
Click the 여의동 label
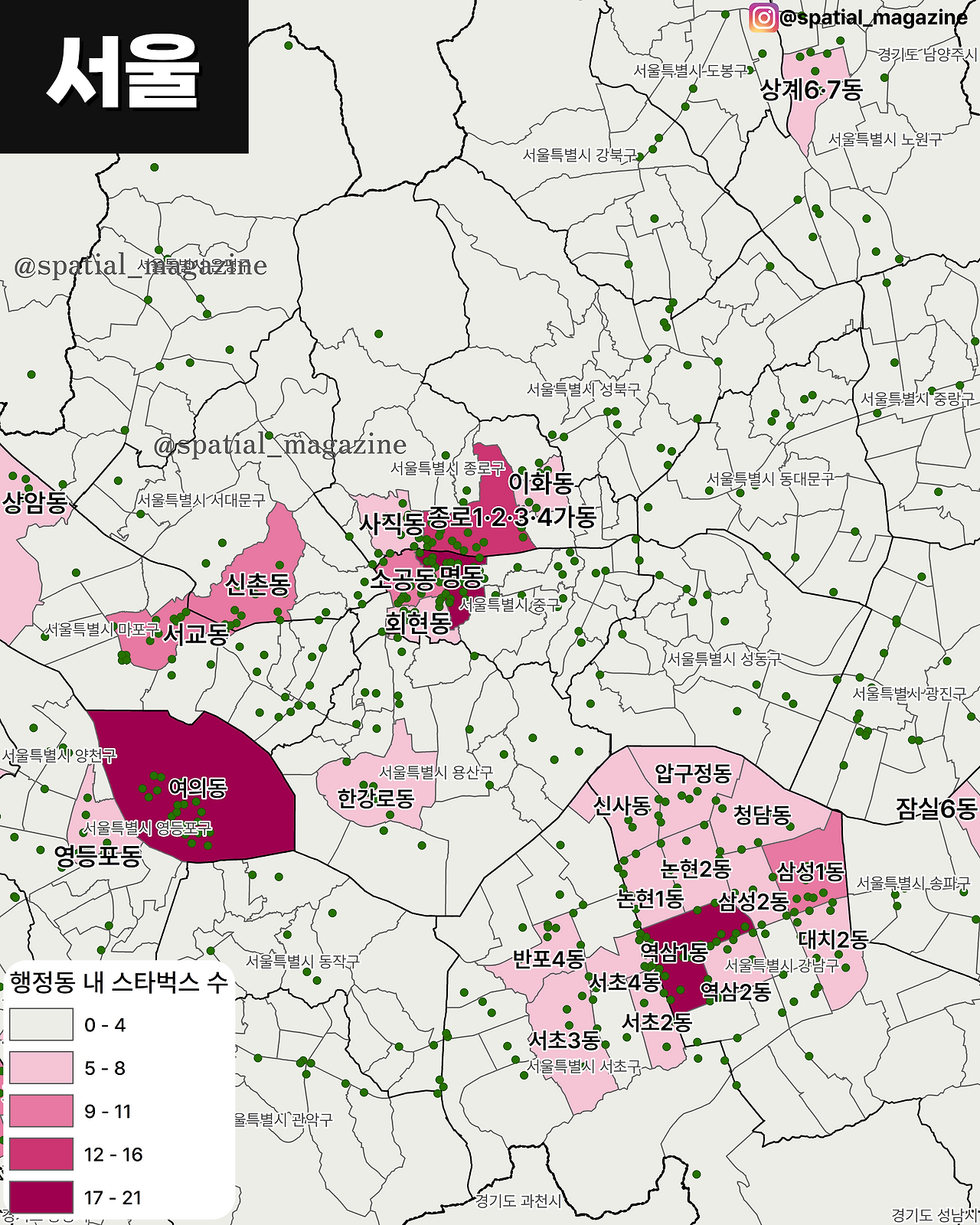click(198, 787)
